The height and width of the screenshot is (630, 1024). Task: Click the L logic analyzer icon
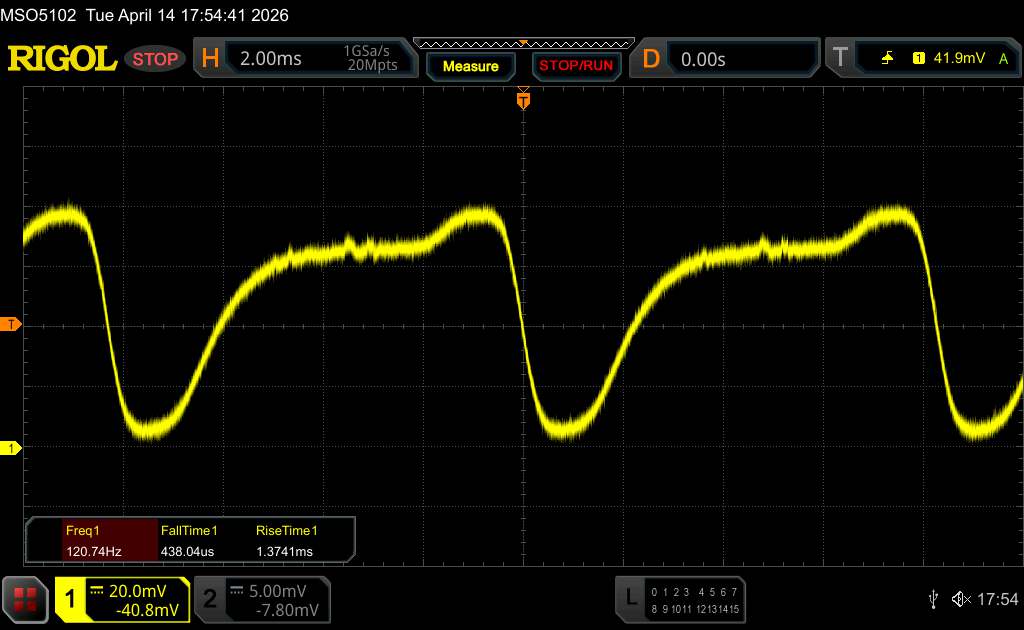[630, 598]
